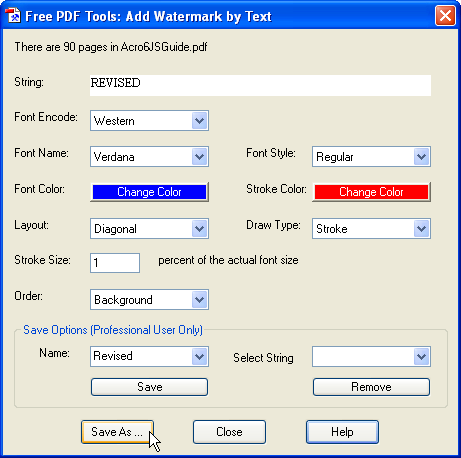Click the Free PDF Tools title bar icon

[x=13, y=16]
